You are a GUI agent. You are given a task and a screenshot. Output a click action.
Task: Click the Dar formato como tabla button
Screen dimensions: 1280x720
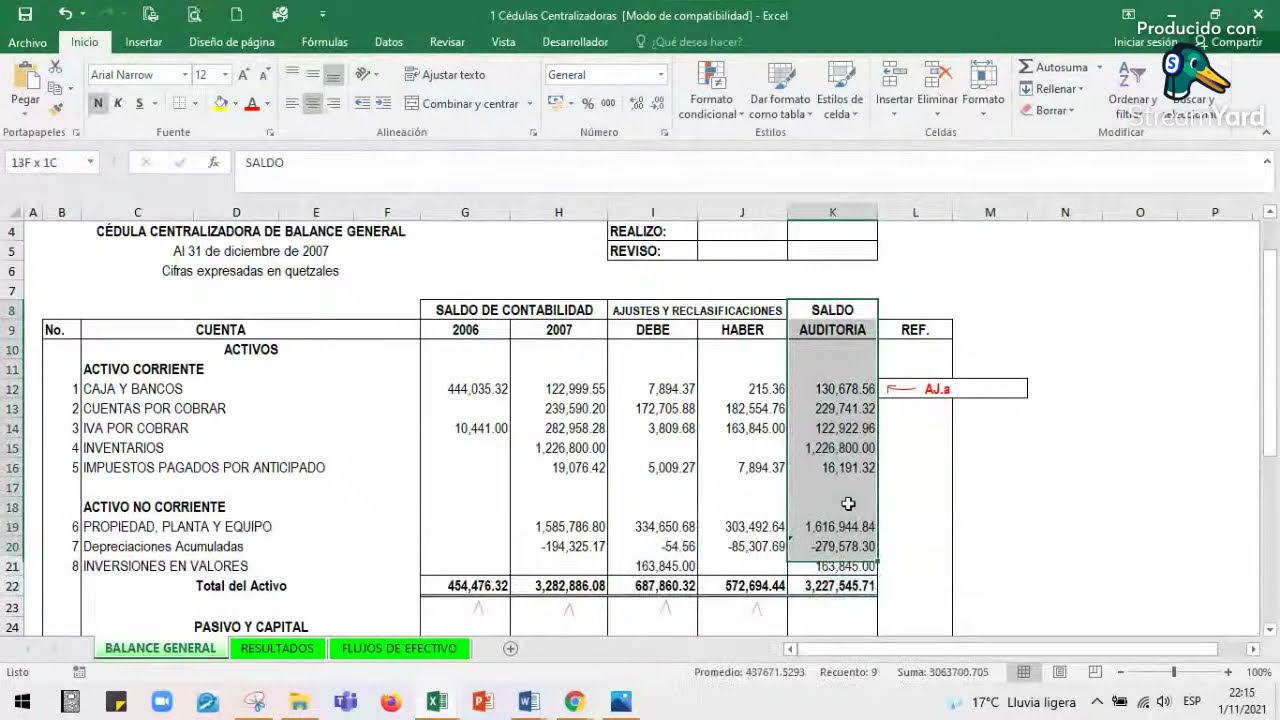coord(780,91)
